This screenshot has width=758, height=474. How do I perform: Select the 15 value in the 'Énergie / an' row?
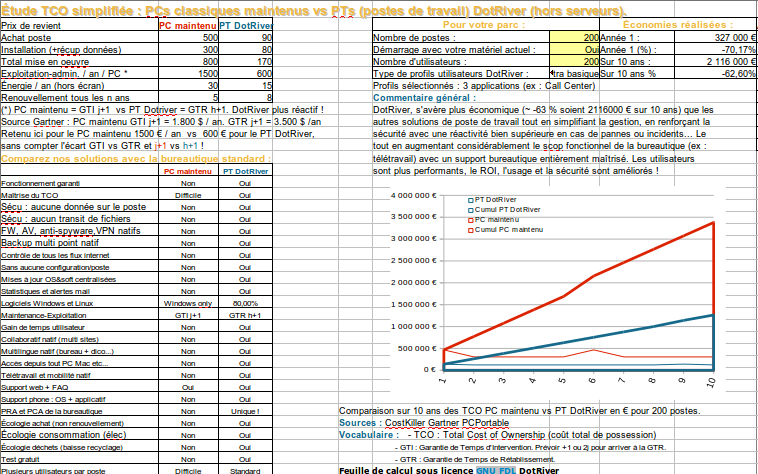tap(246, 86)
